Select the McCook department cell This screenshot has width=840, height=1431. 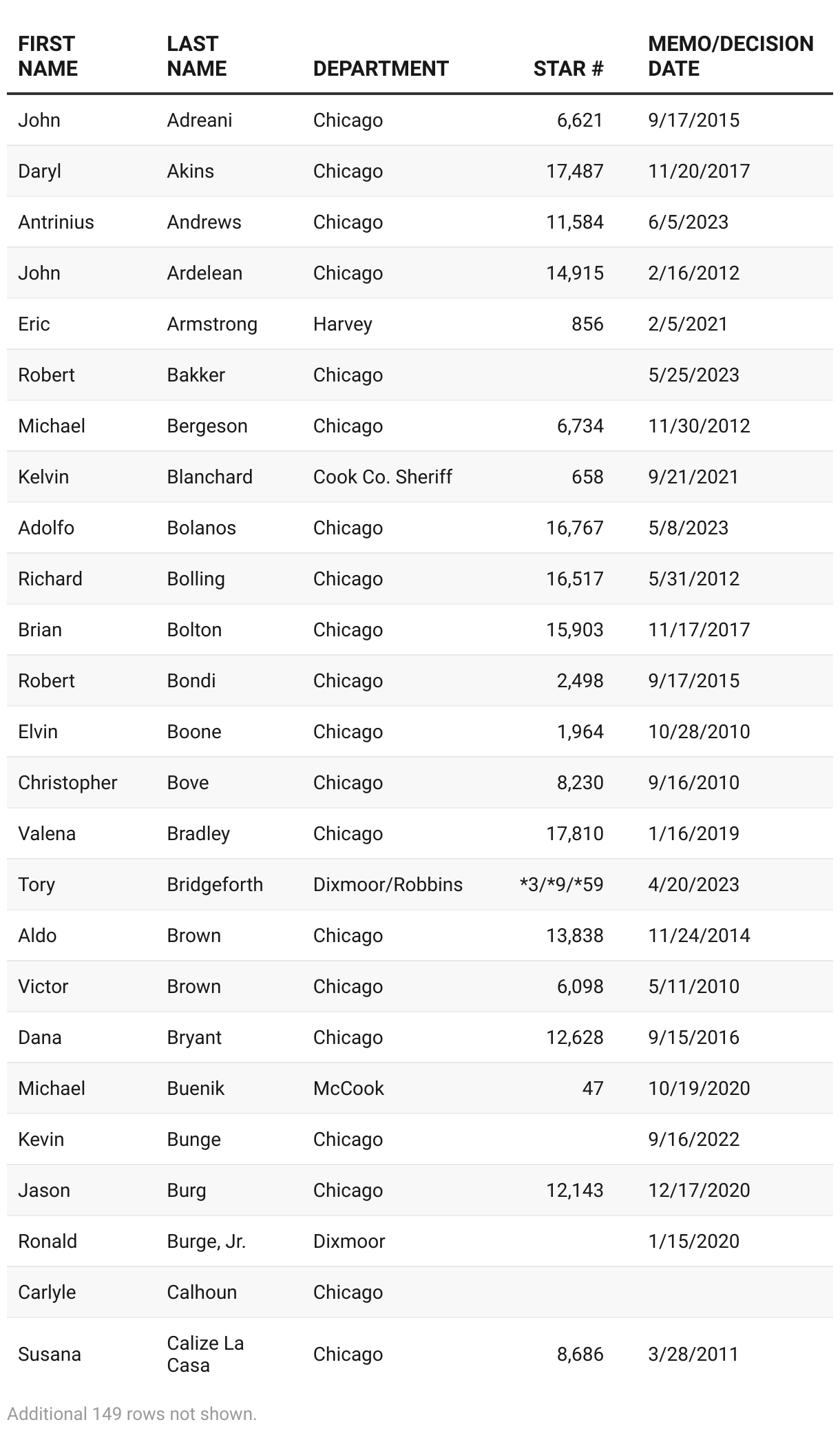[x=348, y=1088]
